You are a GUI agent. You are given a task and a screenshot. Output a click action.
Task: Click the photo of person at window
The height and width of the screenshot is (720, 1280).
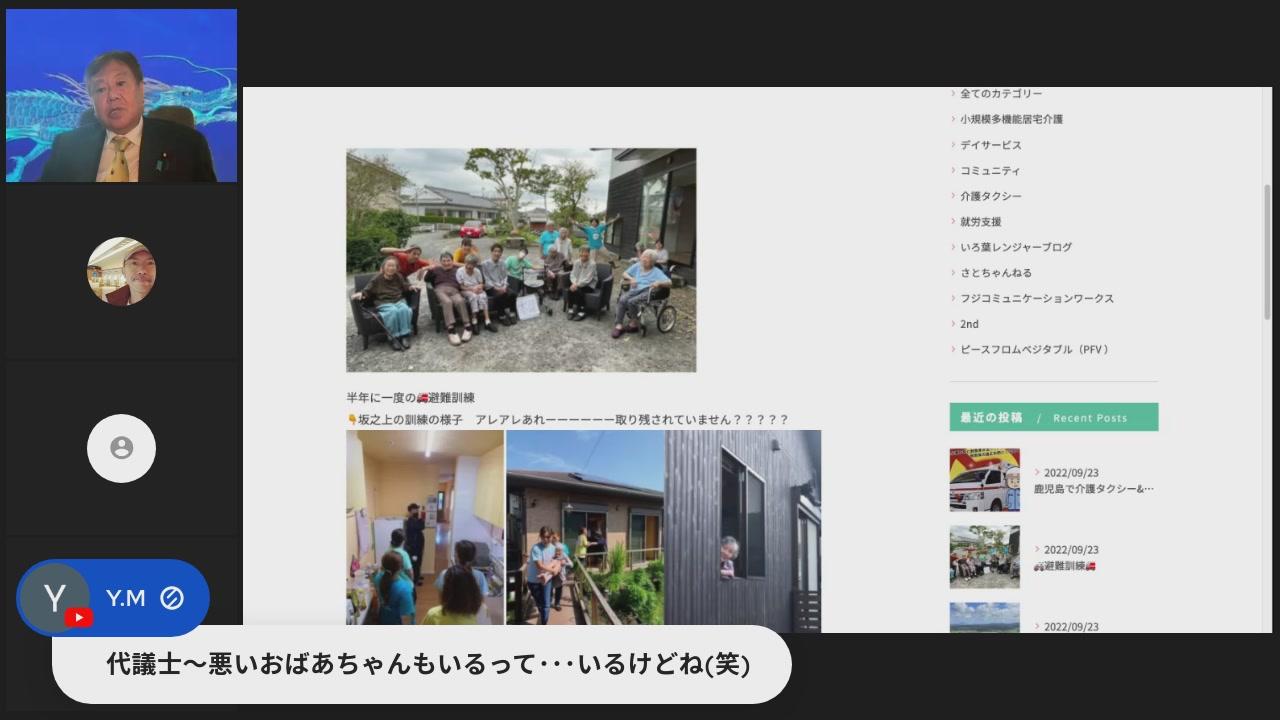pos(743,530)
